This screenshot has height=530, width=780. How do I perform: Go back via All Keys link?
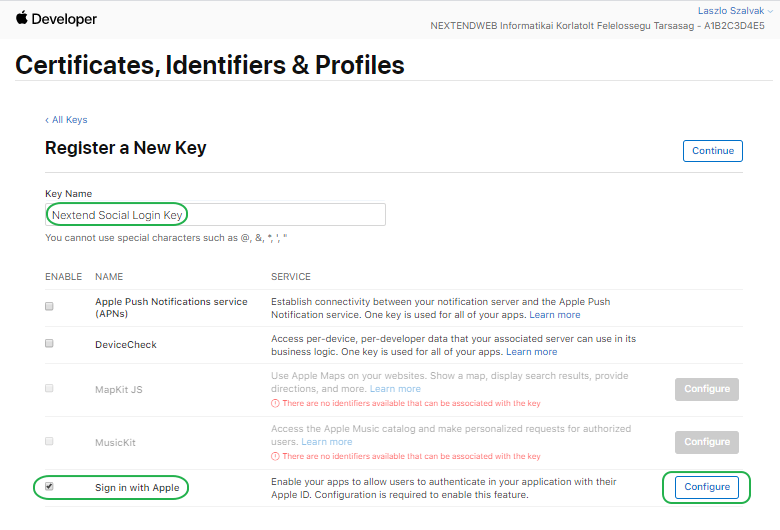pos(66,120)
